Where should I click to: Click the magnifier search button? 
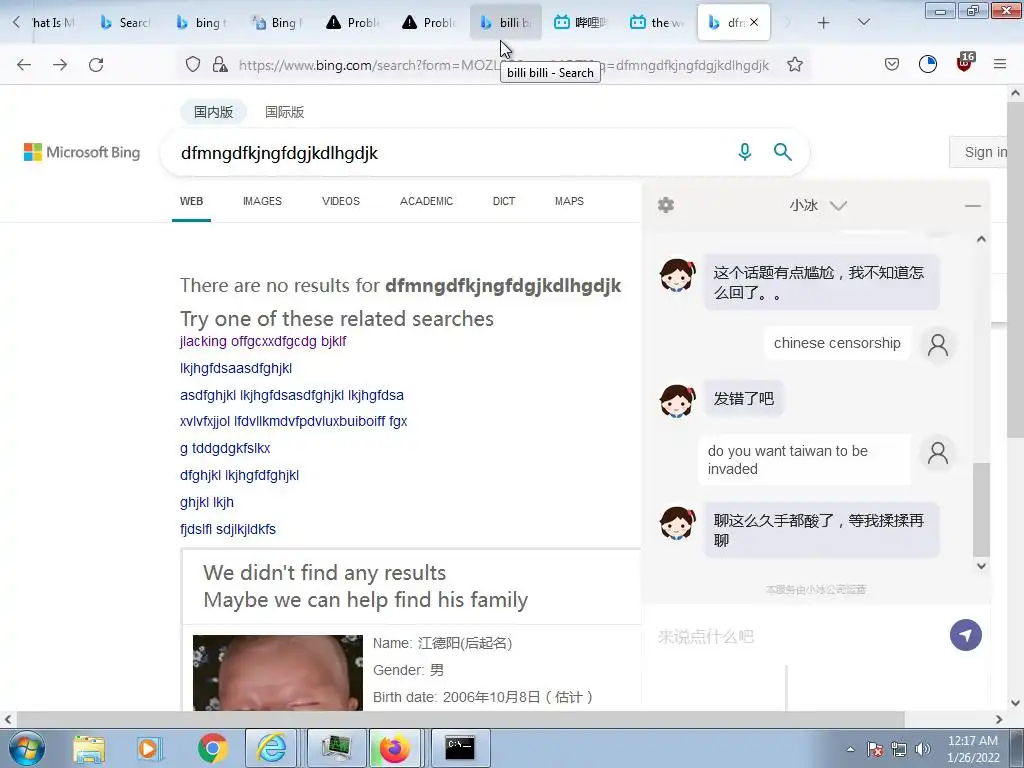(782, 152)
